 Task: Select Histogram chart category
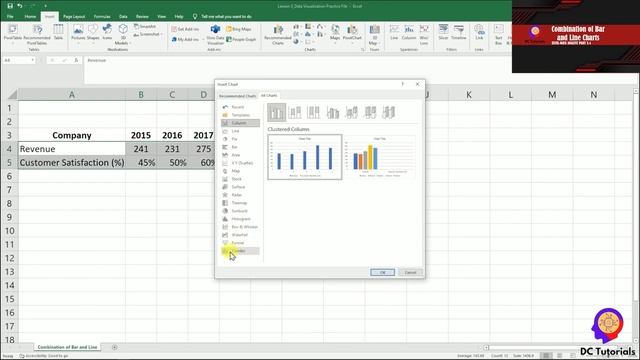coord(240,219)
